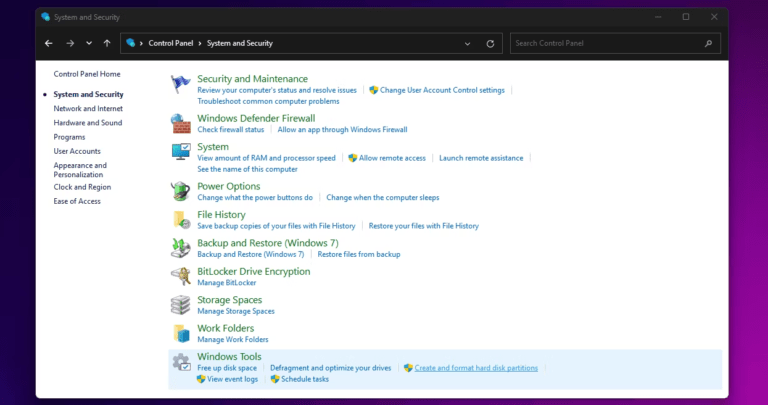The width and height of the screenshot is (768, 405).
Task: Select Network and Internet in the sidebar
Action: click(x=88, y=108)
